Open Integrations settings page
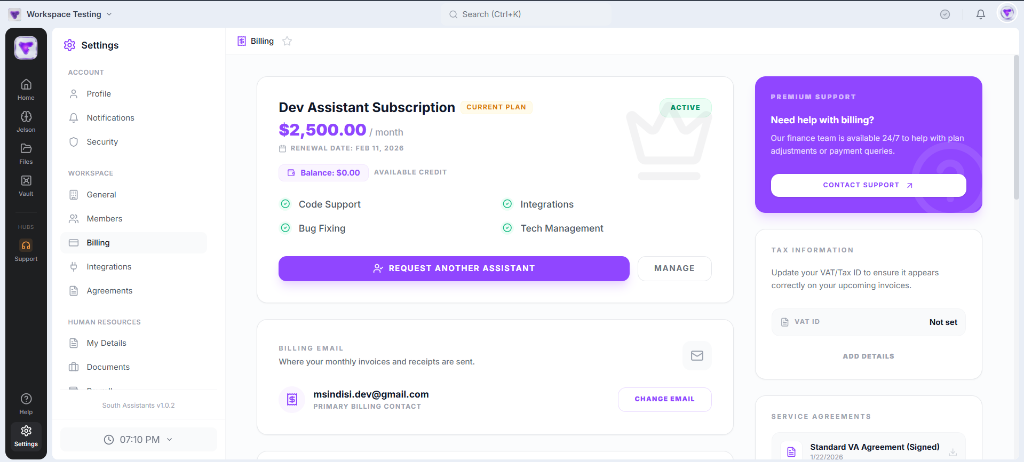The height and width of the screenshot is (462, 1024). (x=108, y=267)
